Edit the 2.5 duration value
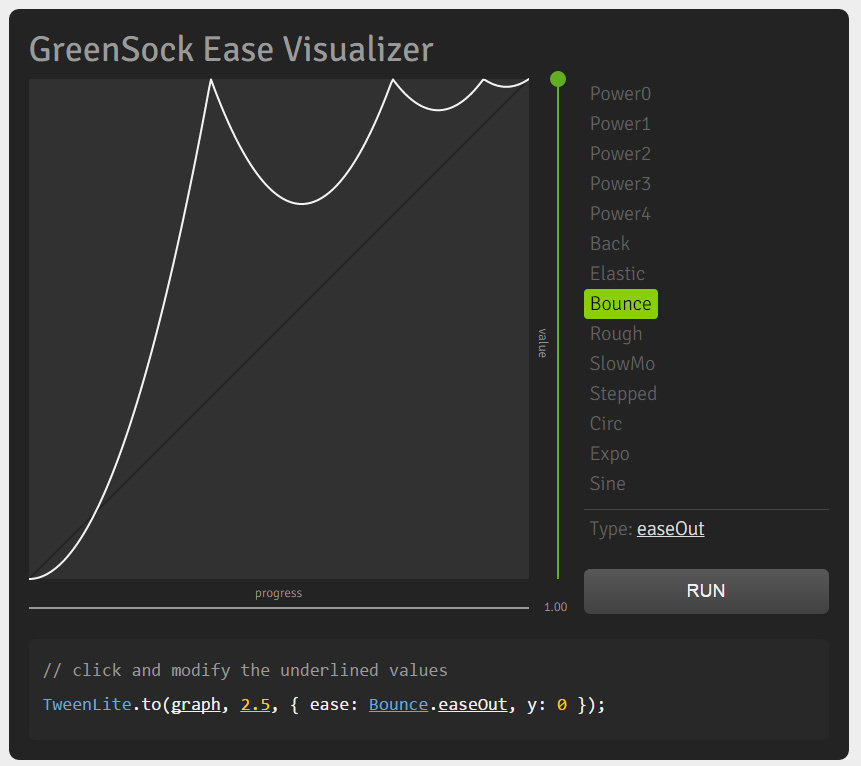The image size is (861, 766). (x=255, y=705)
